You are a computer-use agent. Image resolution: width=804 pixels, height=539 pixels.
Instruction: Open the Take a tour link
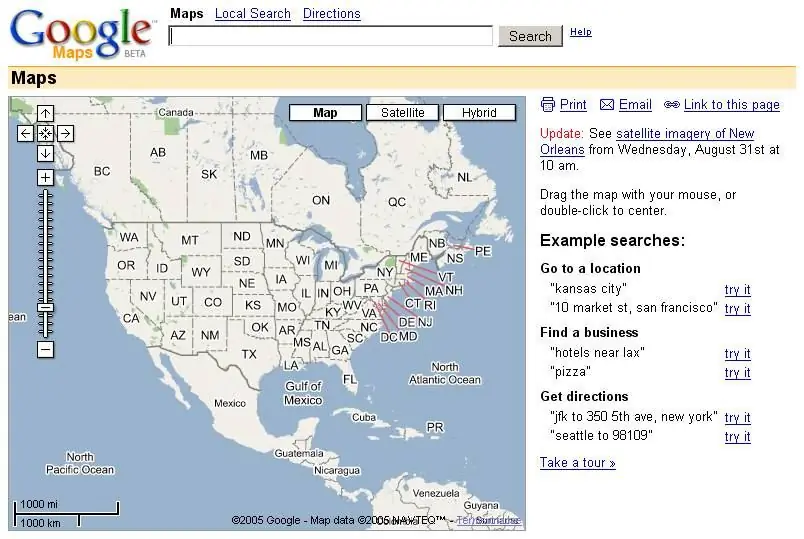click(x=577, y=463)
